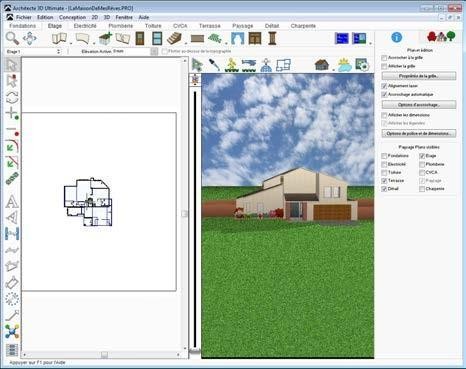Image resolution: width=466 pixels, height=369 pixels.
Task: Enable Afficher la grille checkbox
Action: pyautogui.click(x=384, y=66)
